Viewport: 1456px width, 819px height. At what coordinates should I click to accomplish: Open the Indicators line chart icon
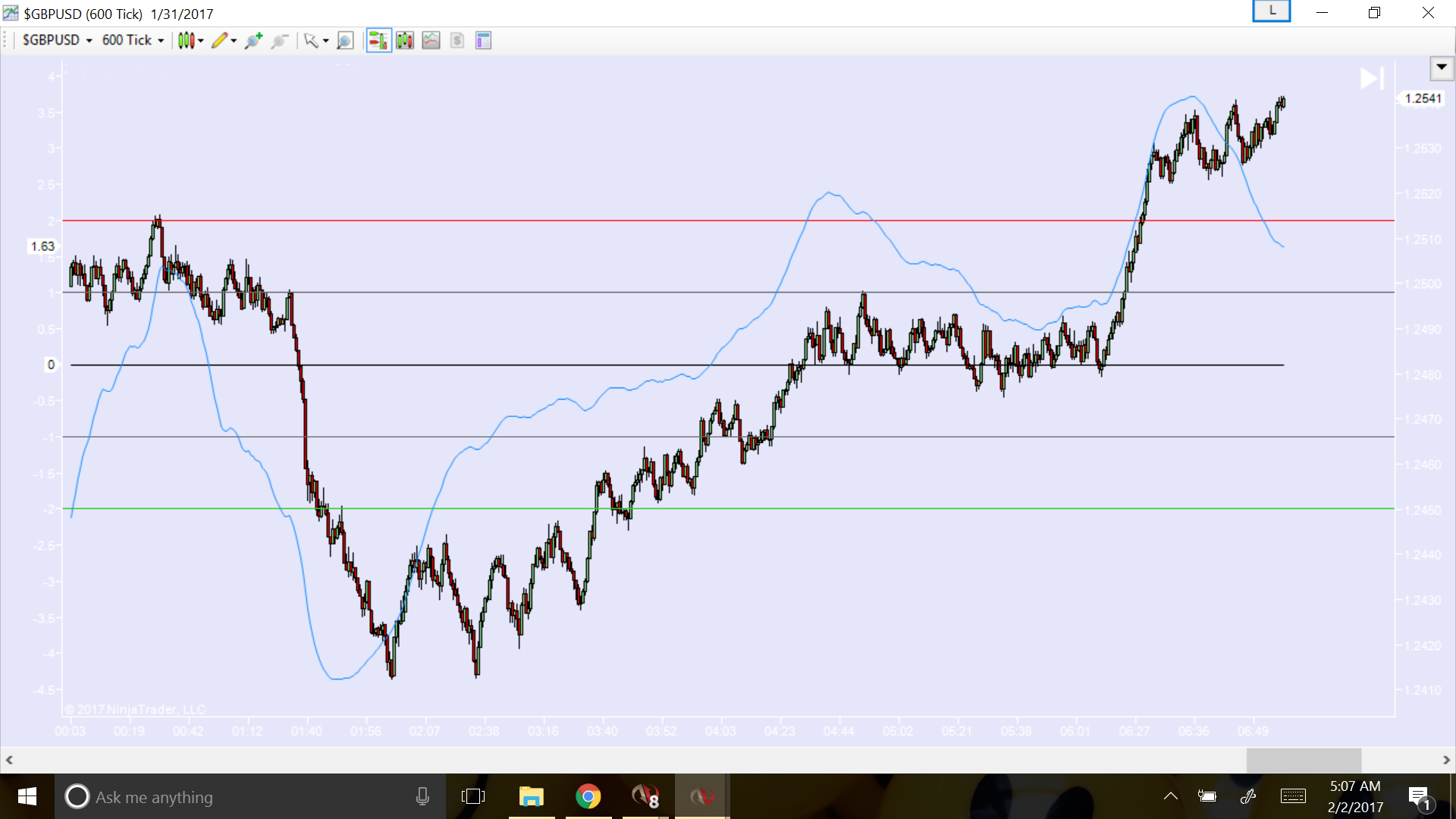431,40
